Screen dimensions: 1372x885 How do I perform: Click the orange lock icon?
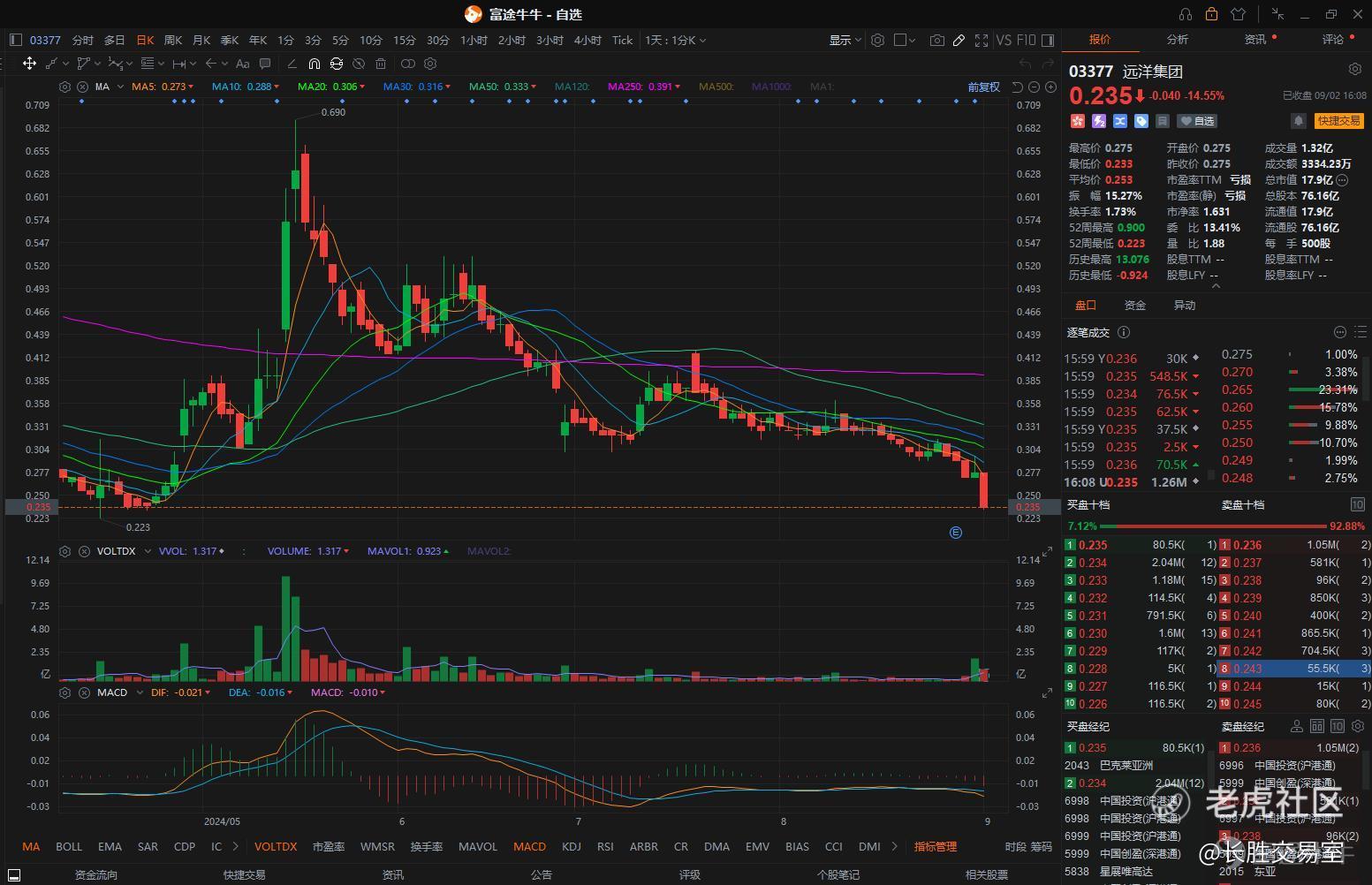point(1211,14)
